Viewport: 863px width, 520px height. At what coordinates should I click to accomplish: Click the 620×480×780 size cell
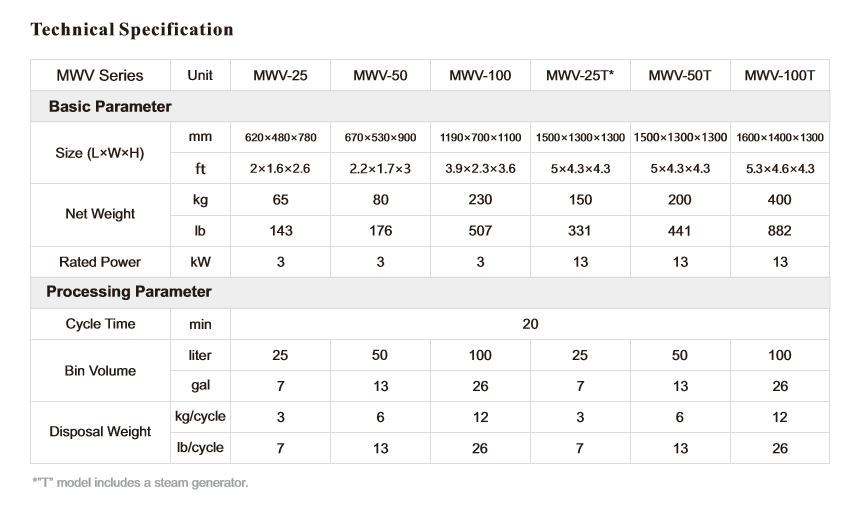281,138
